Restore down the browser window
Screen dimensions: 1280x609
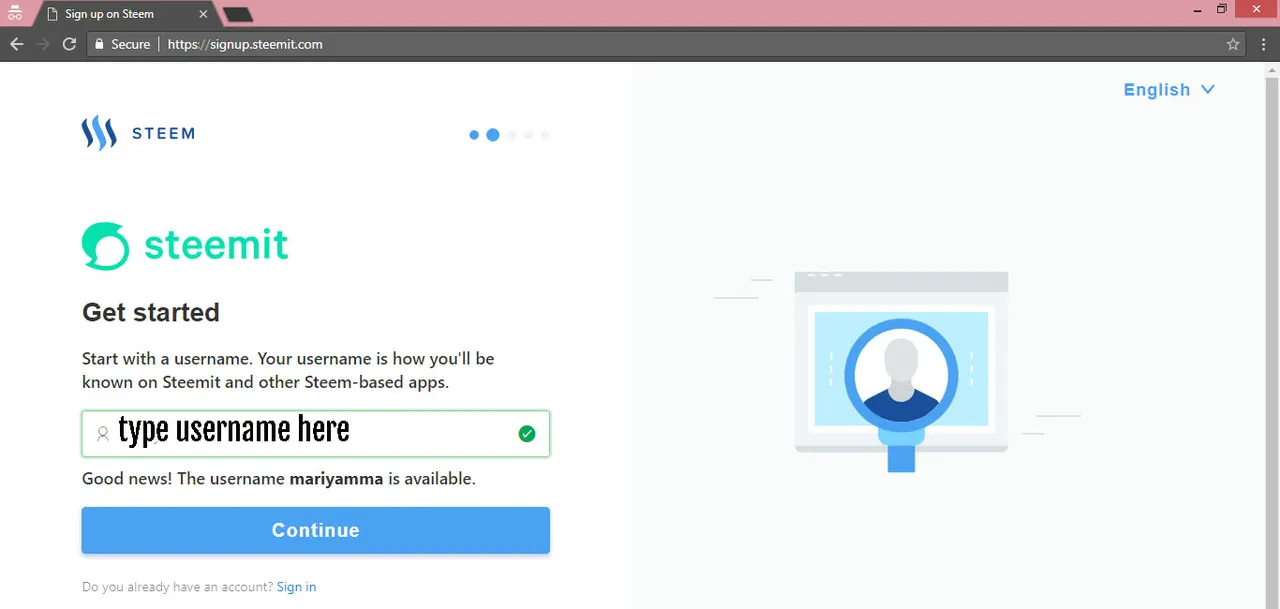pos(1221,9)
